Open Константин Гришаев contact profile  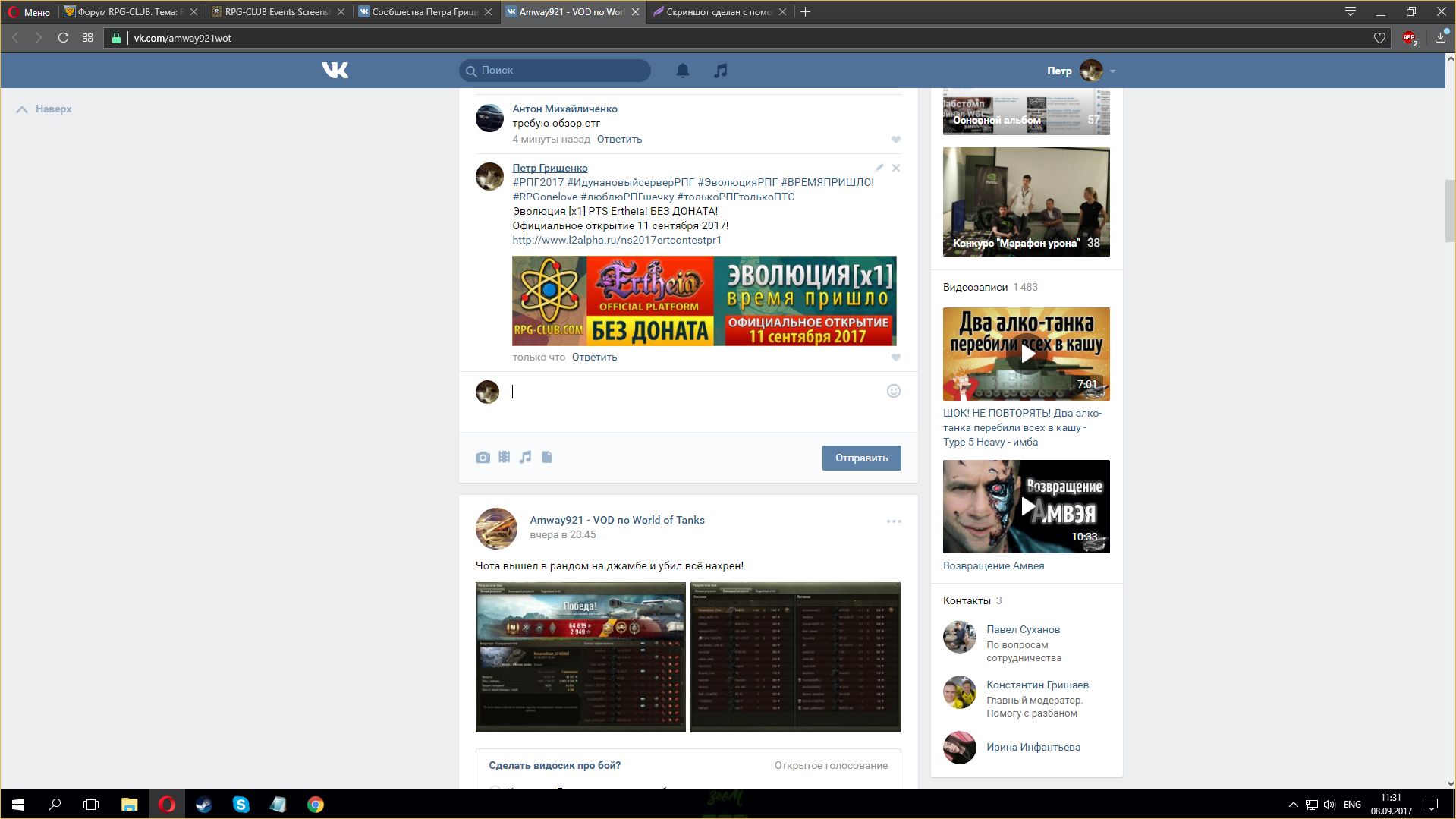[1037, 685]
